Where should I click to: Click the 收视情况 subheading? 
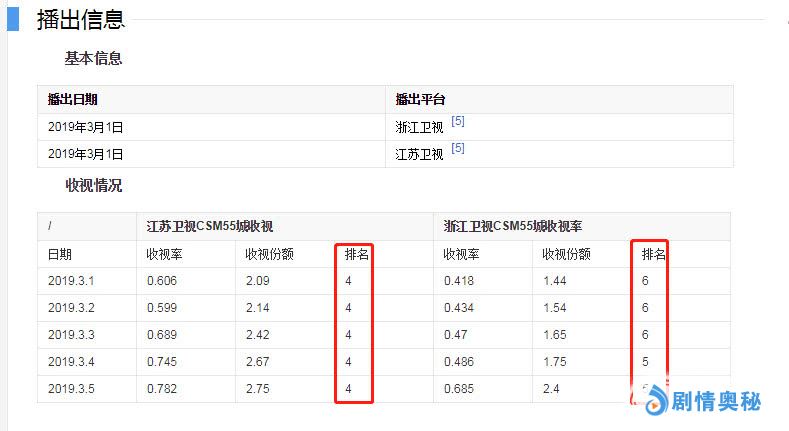[93, 185]
